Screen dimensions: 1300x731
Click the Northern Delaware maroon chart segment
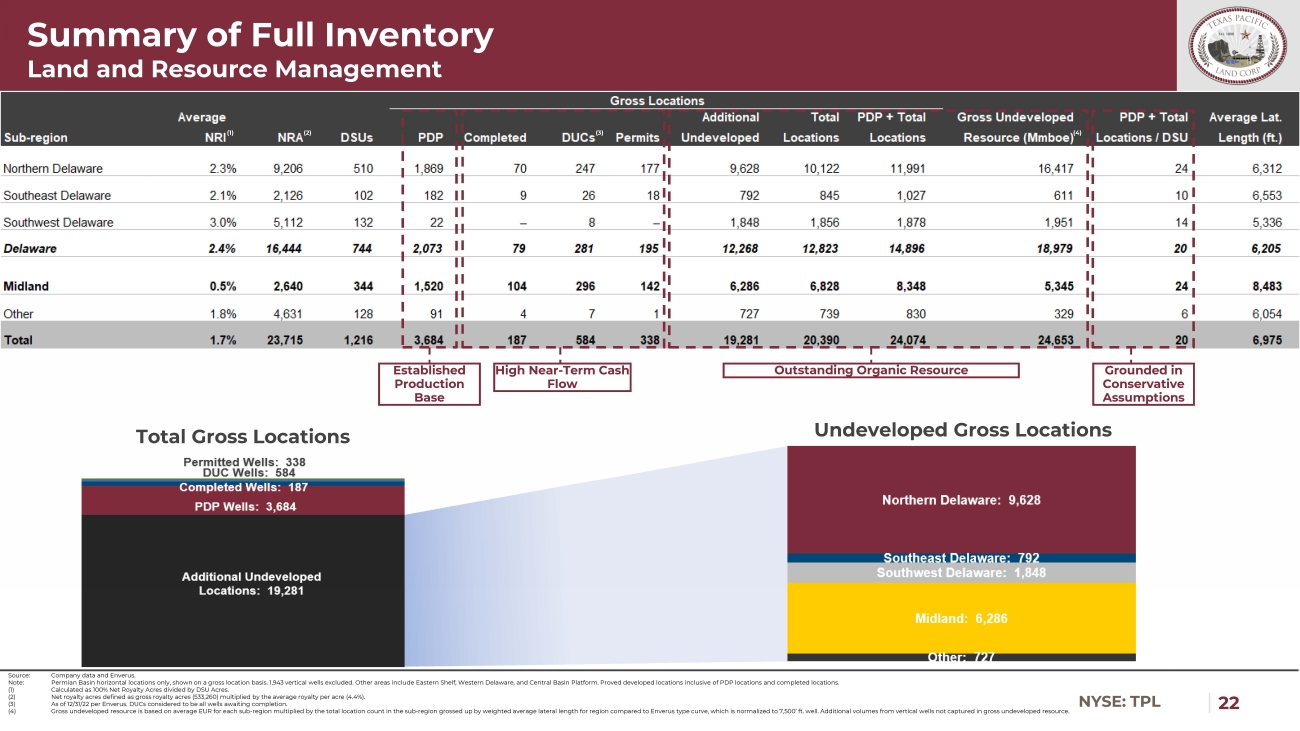click(x=961, y=500)
